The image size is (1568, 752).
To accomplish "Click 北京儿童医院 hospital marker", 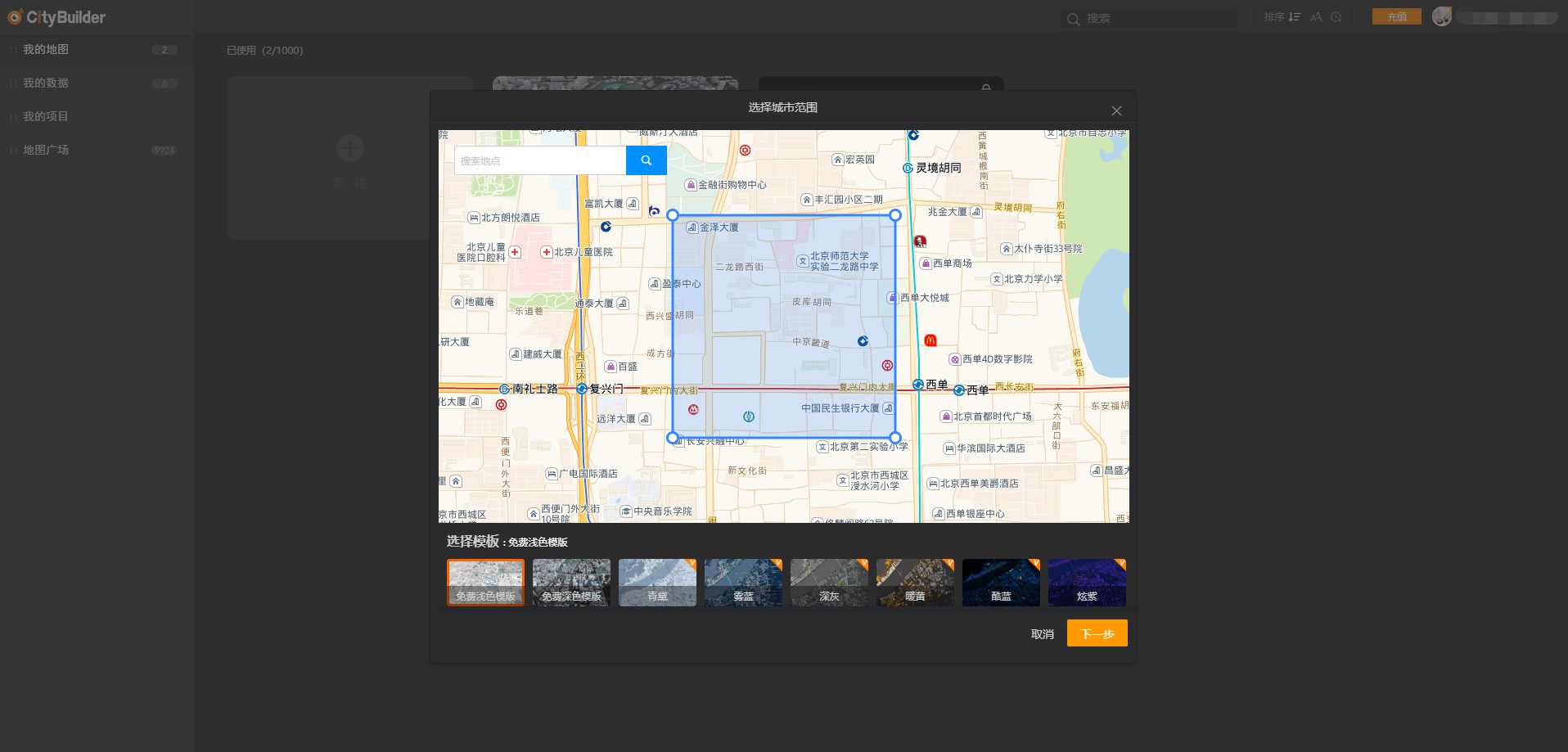I will pyautogui.click(x=546, y=252).
